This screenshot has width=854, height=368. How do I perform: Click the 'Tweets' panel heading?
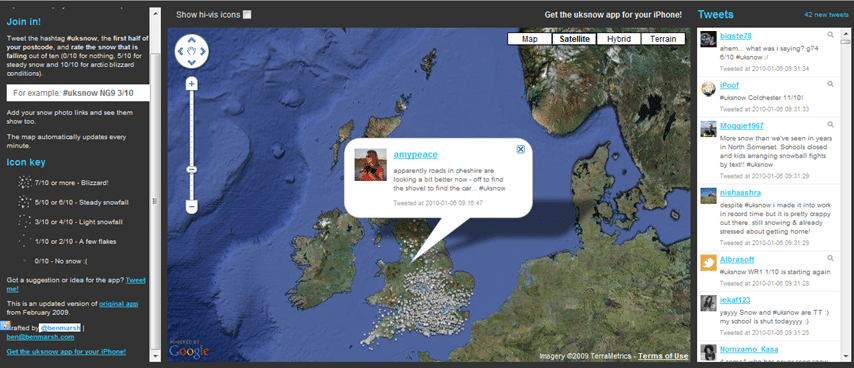click(x=715, y=15)
